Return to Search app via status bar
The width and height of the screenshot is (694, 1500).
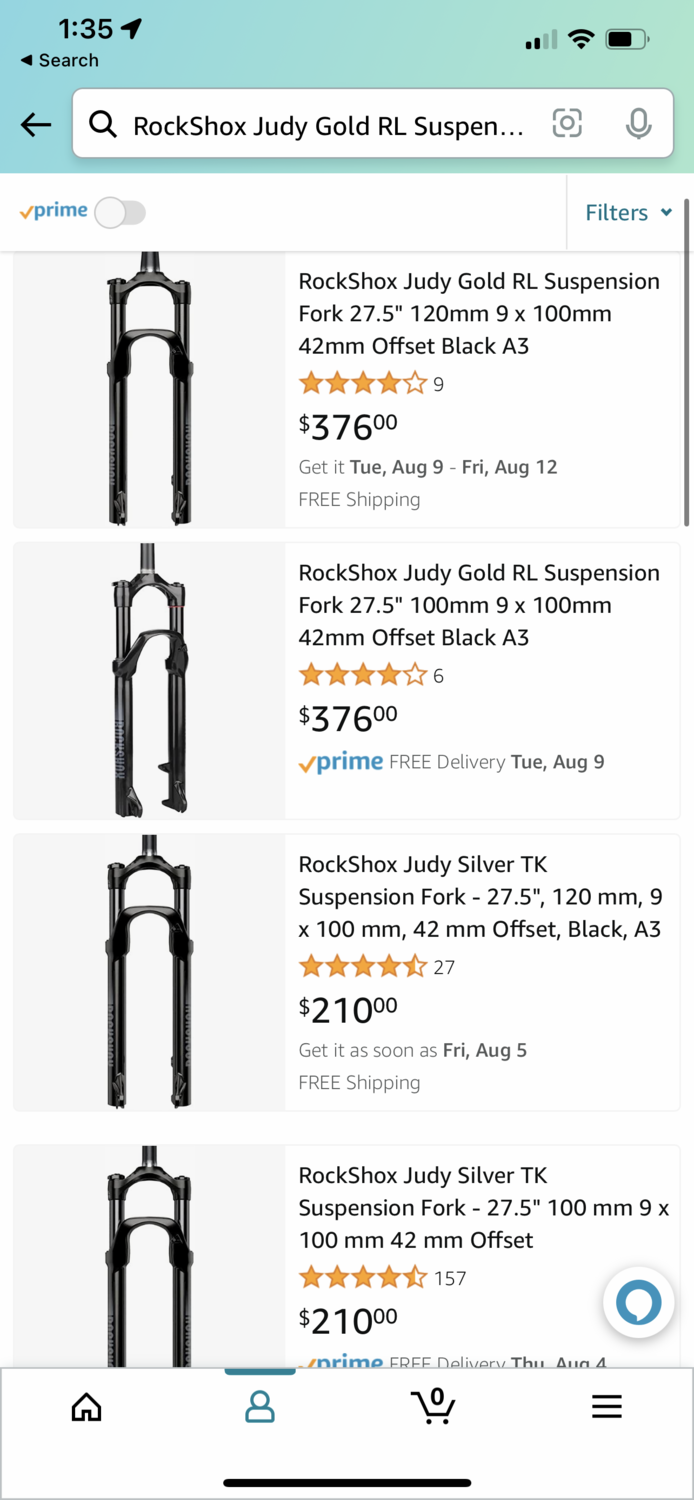click(59, 60)
